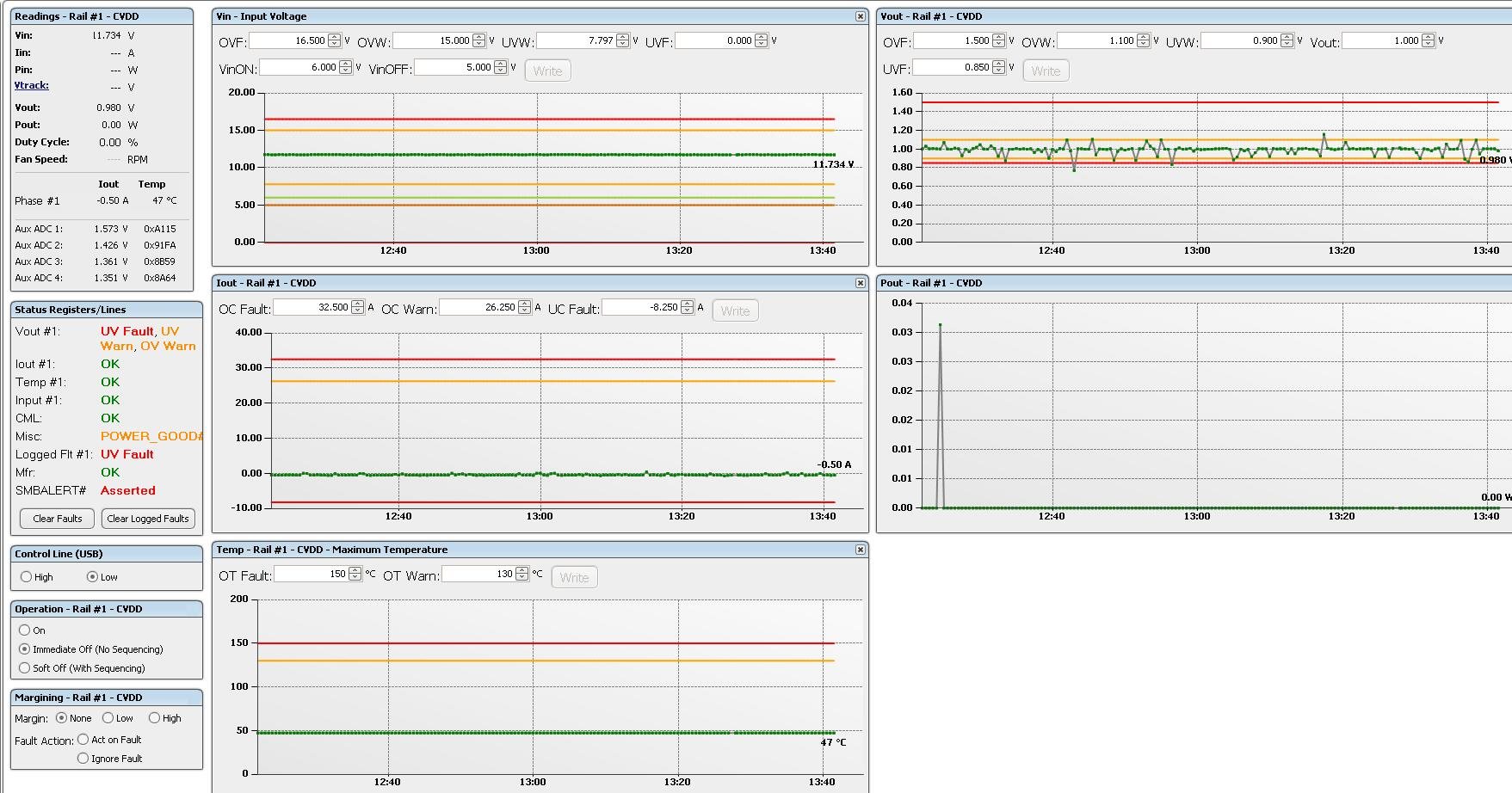Adjust Vin OVF stepper arrows
The height and width of the screenshot is (793, 1512).
pos(335,40)
